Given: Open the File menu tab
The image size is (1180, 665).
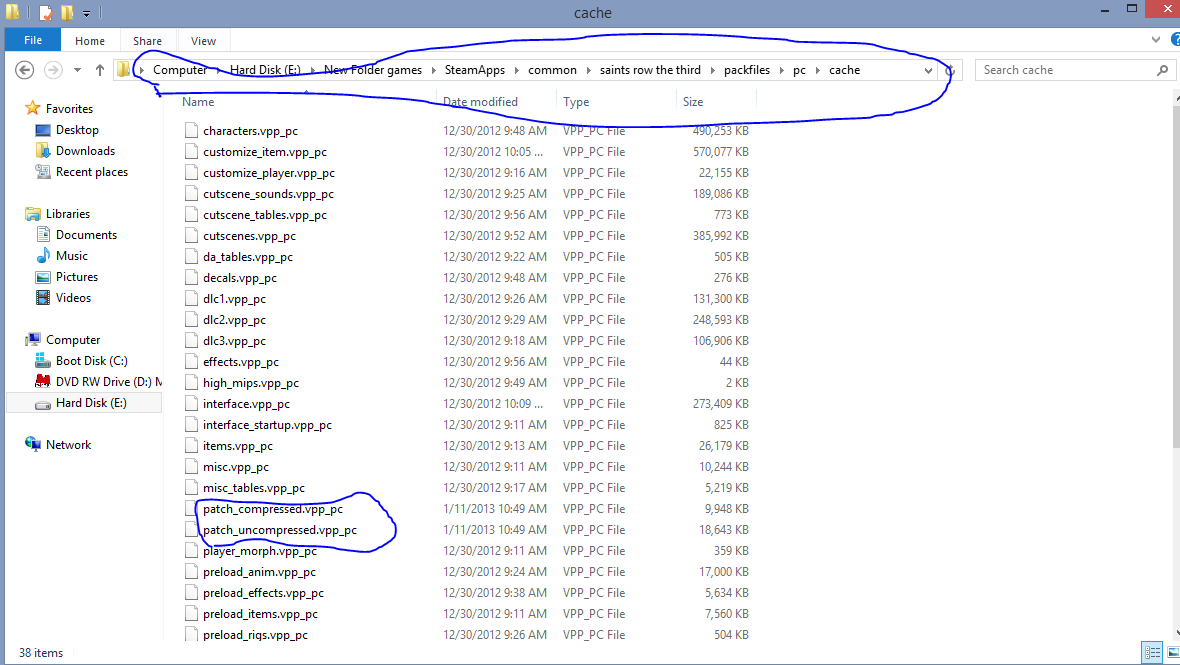Looking at the screenshot, I should [x=32, y=41].
